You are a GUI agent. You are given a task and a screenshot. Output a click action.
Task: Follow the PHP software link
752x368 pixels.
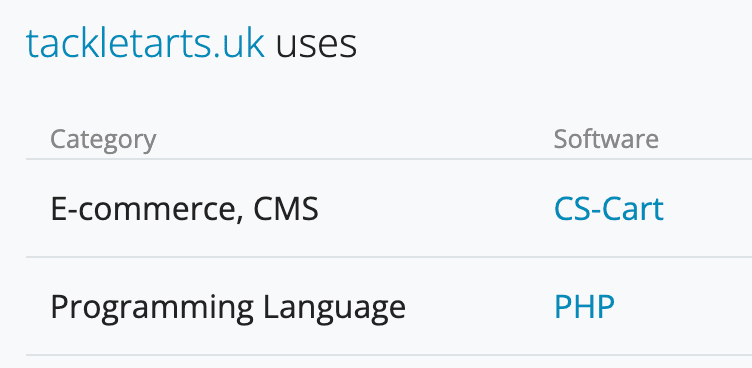click(584, 307)
